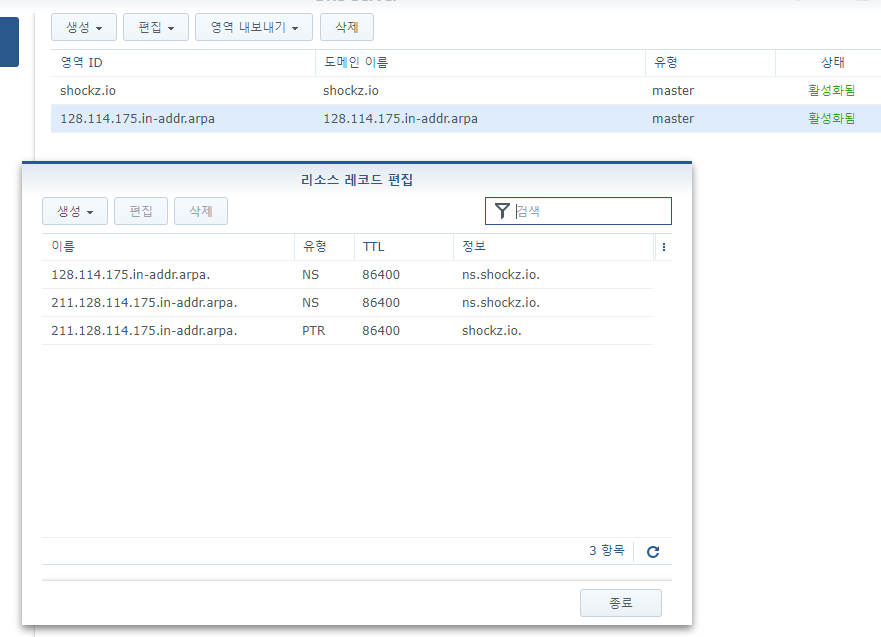Select the shockz.io zone row
Image resolution: width=881 pixels, height=637 pixels.
tap(300, 91)
